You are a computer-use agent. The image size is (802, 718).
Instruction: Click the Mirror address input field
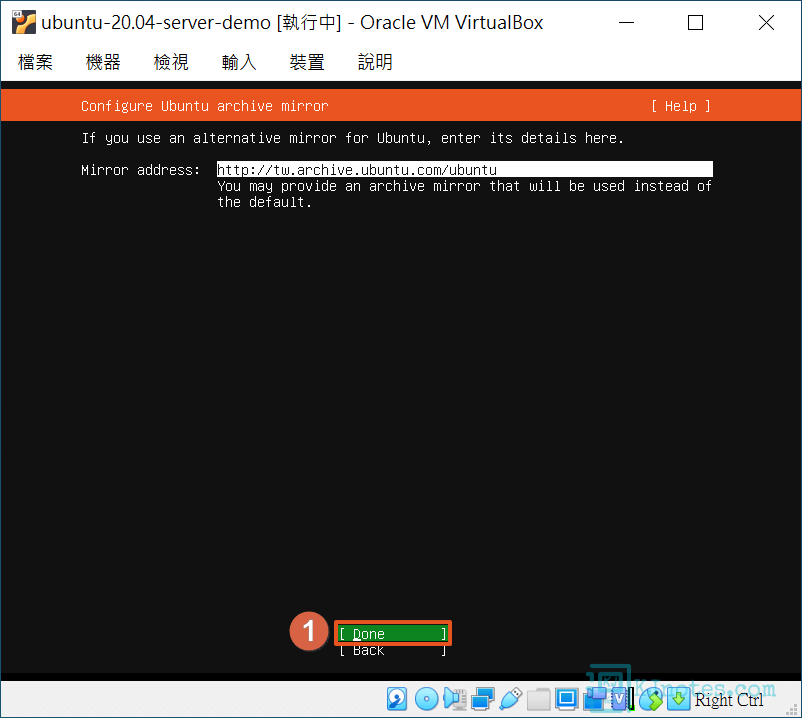464,169
